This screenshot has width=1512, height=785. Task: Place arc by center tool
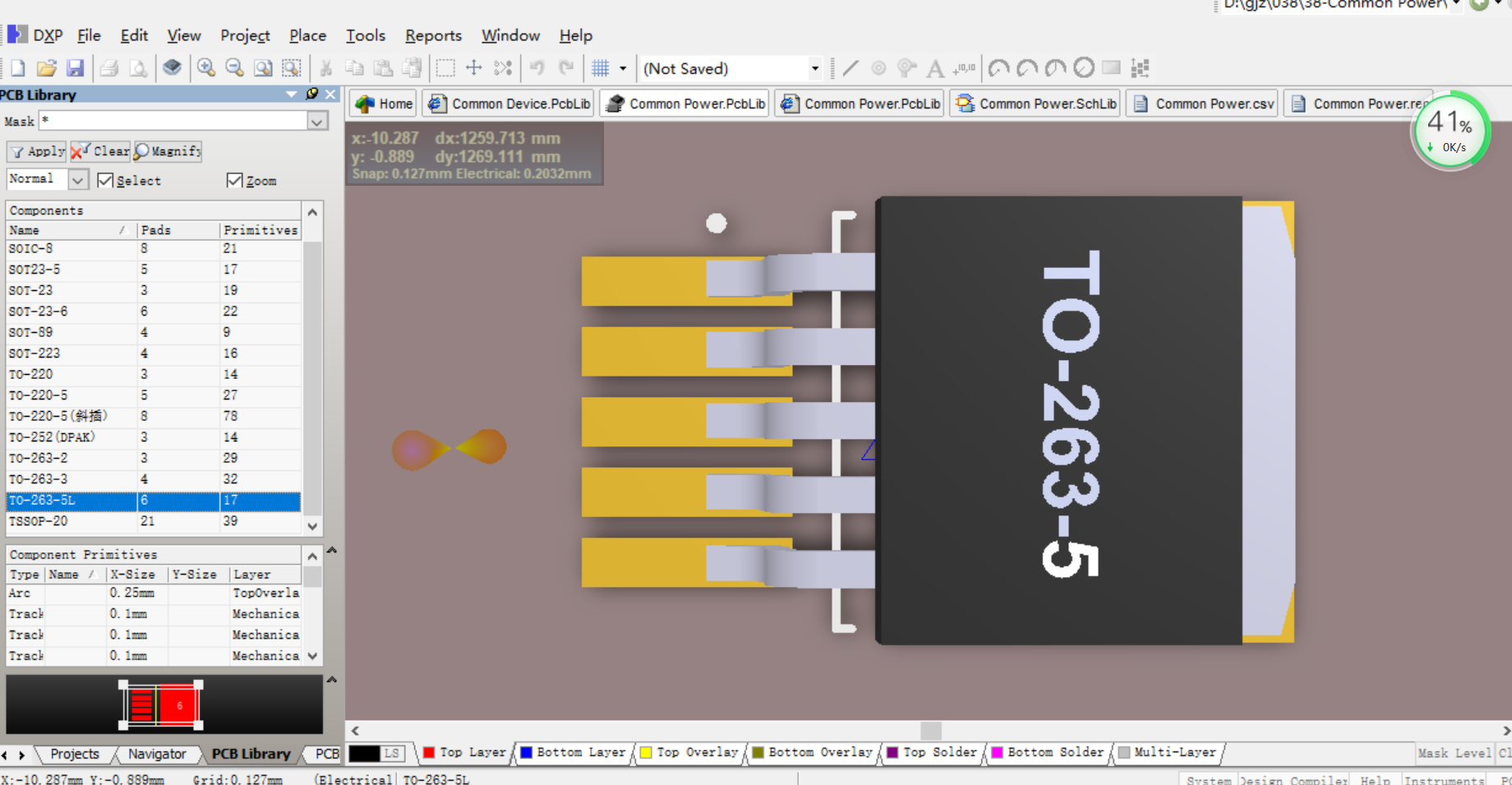click(998, 68)
